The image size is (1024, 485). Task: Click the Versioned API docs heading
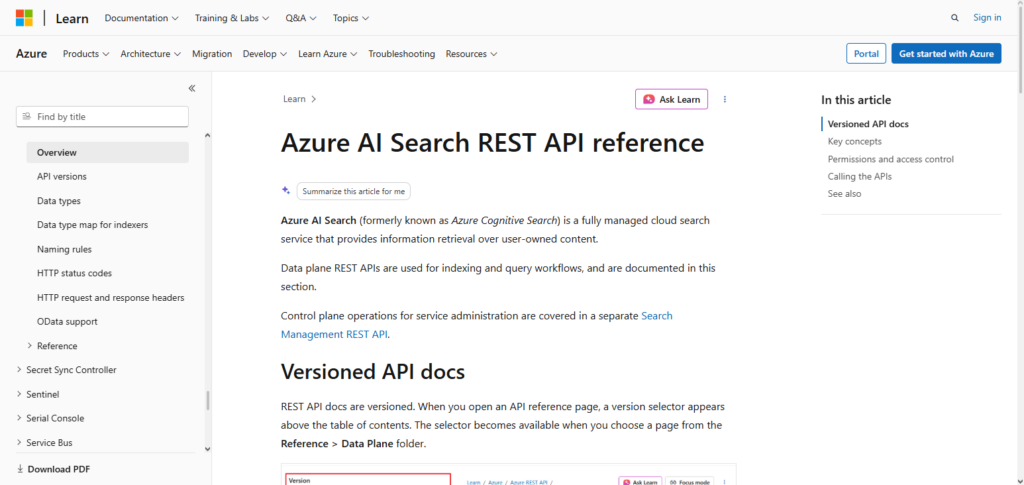[x=373, y=371]
